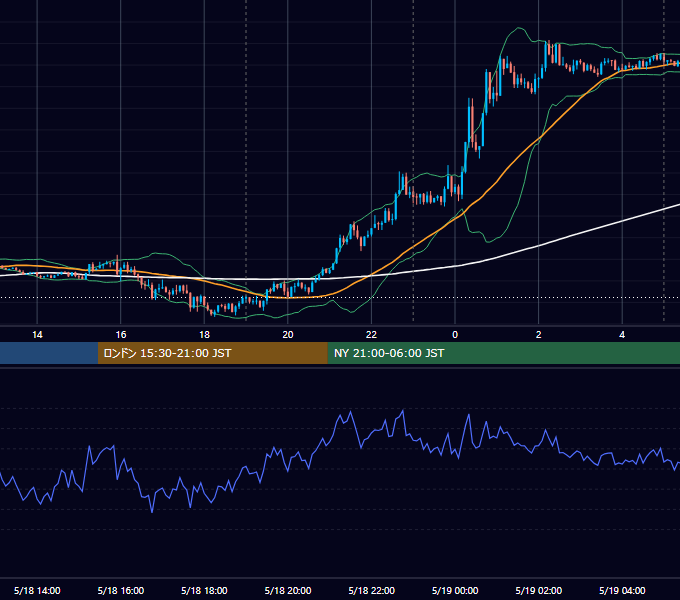Click hour label 20 on price chart axis
Image resolution: width=680 pixels, height=600 pixels.
(288, 335)
